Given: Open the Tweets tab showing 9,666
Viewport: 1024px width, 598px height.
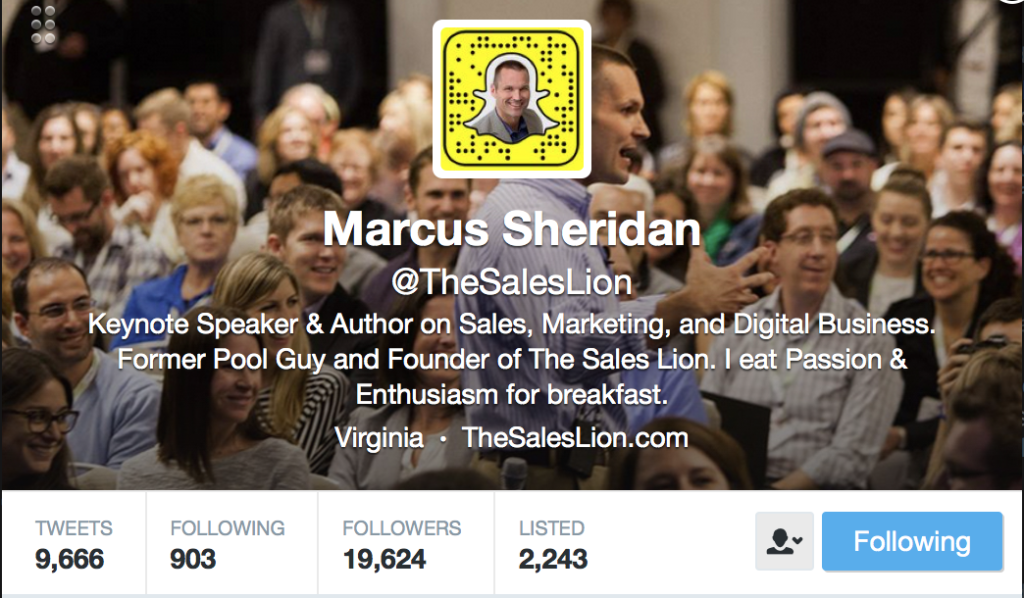Looking at the screenshot, I should click(74, 544).
